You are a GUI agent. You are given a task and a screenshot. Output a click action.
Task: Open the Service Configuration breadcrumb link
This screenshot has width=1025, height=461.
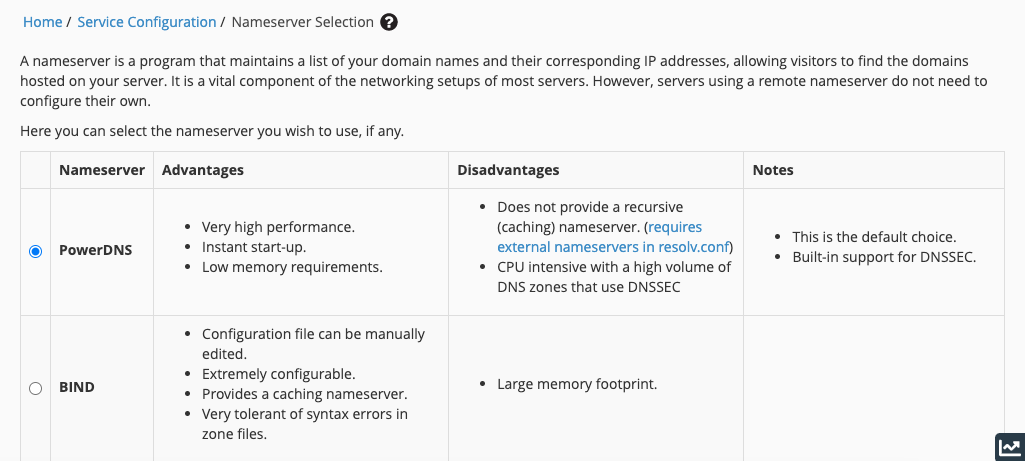click(146, 22)
